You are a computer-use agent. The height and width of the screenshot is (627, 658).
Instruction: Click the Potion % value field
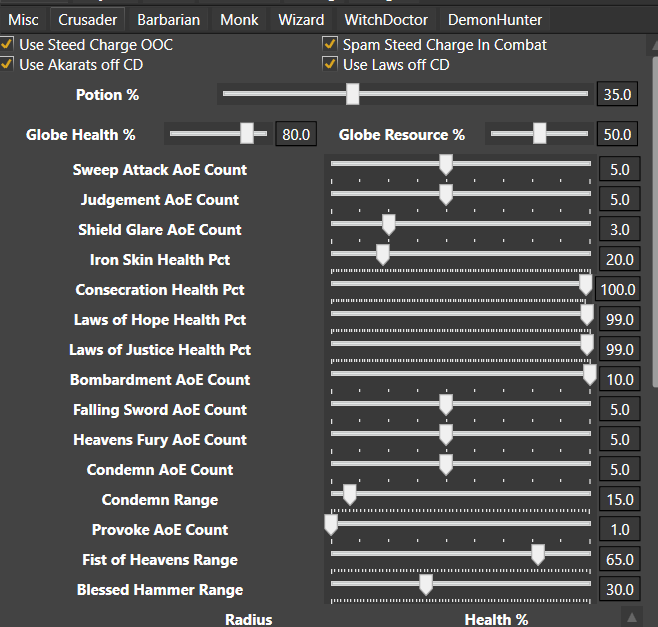pyautogui.click(x=616, y=95)
